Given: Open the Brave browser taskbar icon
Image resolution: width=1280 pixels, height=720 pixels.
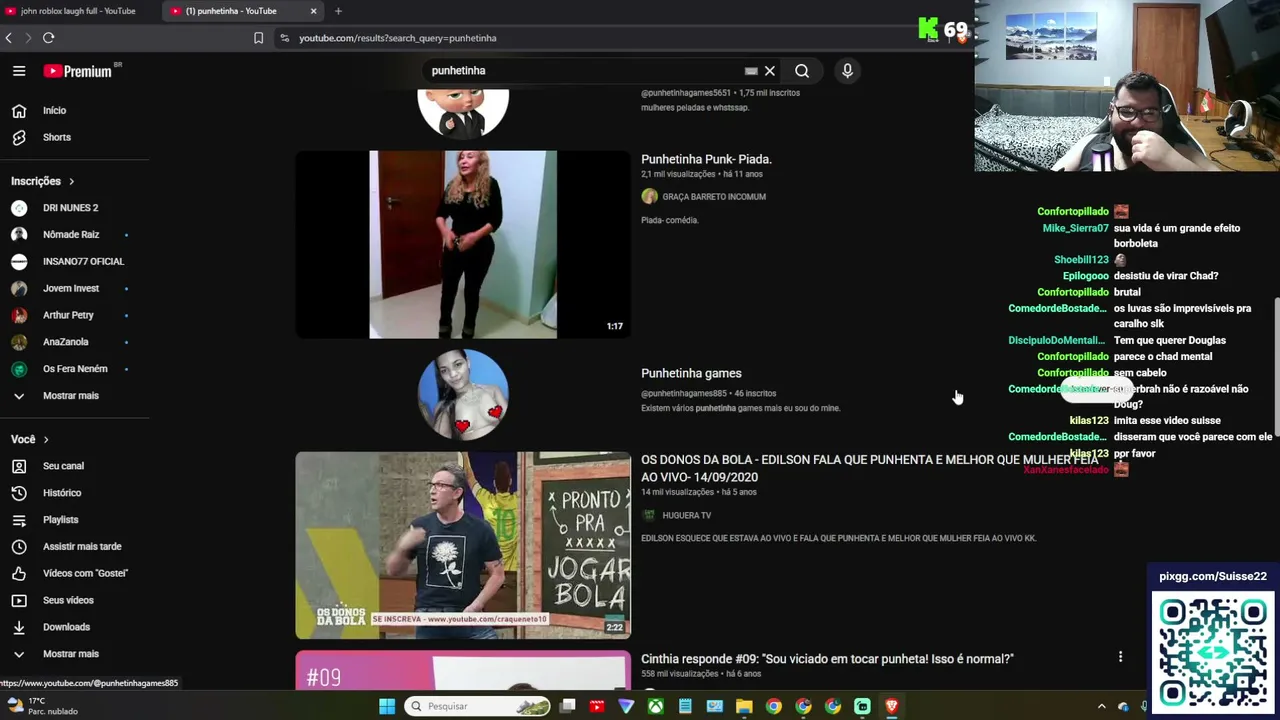Looking at the screenshot, I should coord(891,707).
